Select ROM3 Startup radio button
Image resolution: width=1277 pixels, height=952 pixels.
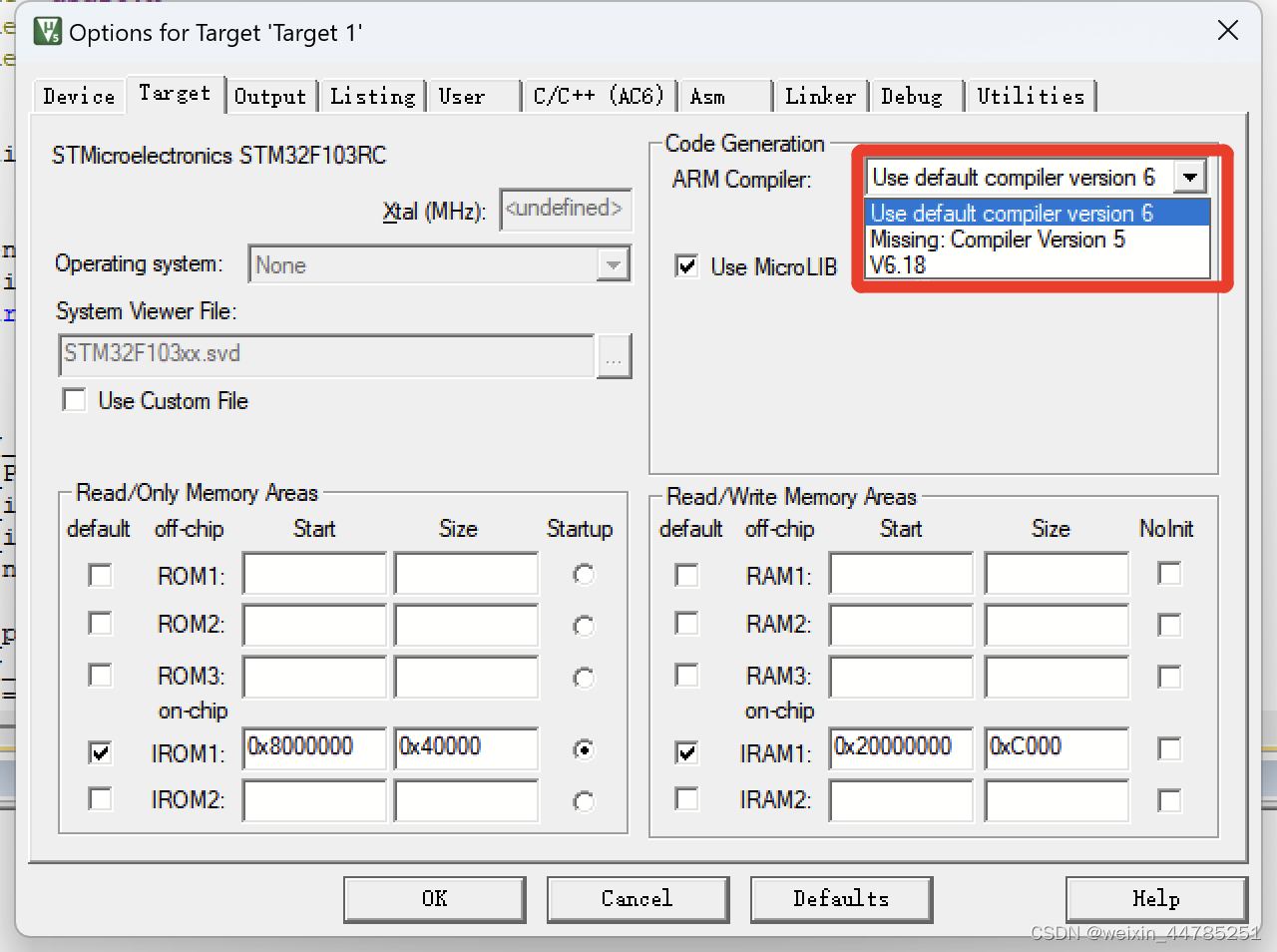[584, 678]
